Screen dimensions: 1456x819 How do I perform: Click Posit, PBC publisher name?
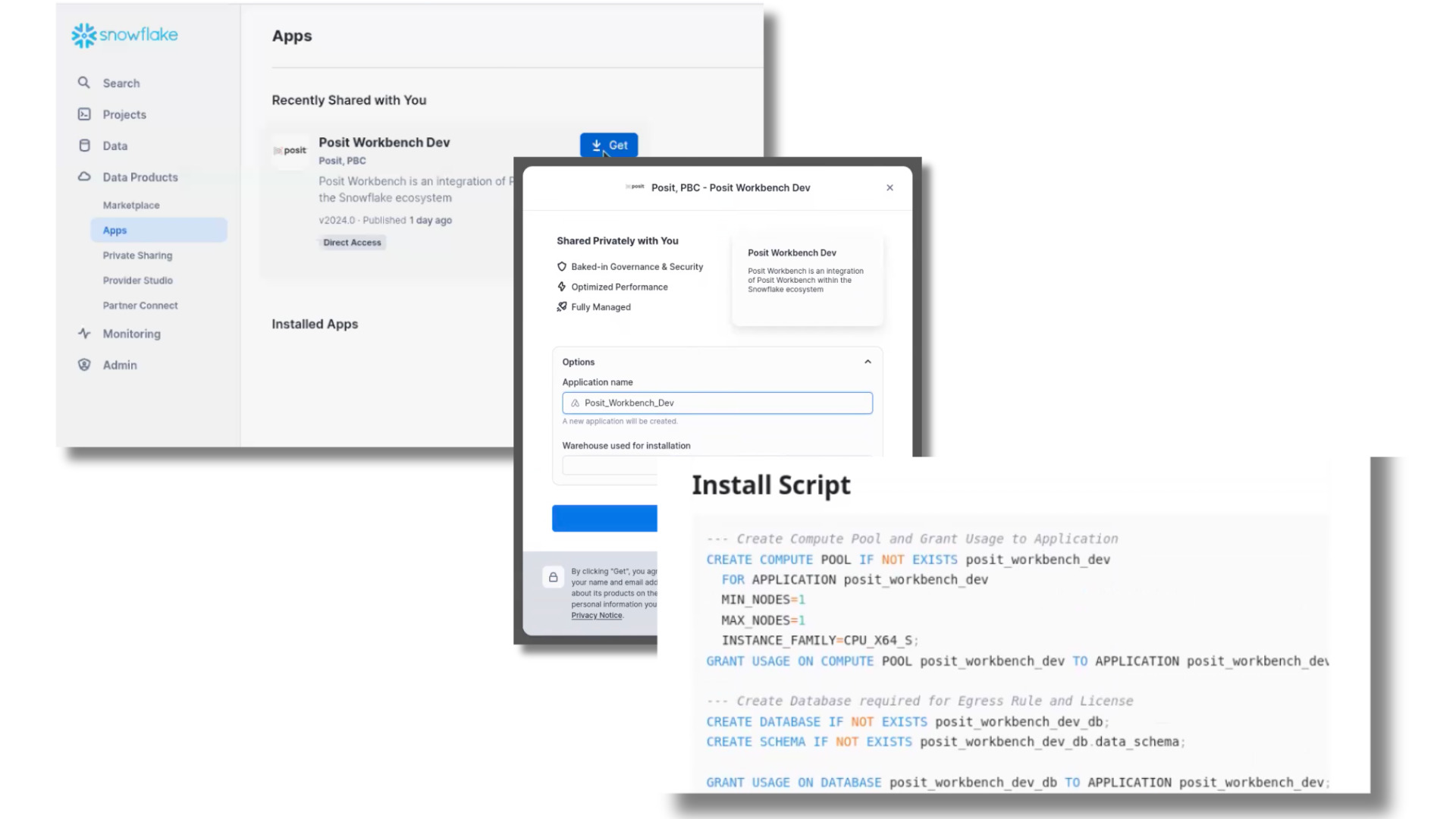[x=342, y=161]
